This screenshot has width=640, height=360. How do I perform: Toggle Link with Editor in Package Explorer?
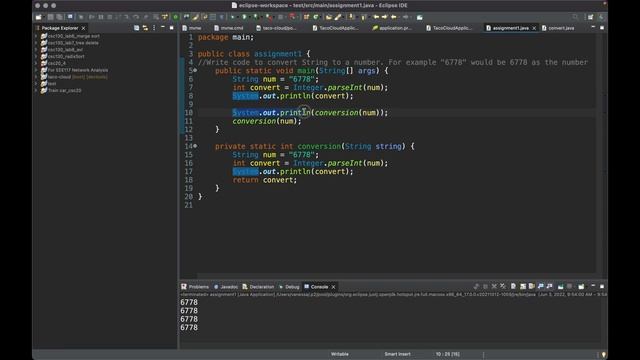point(145,28)
